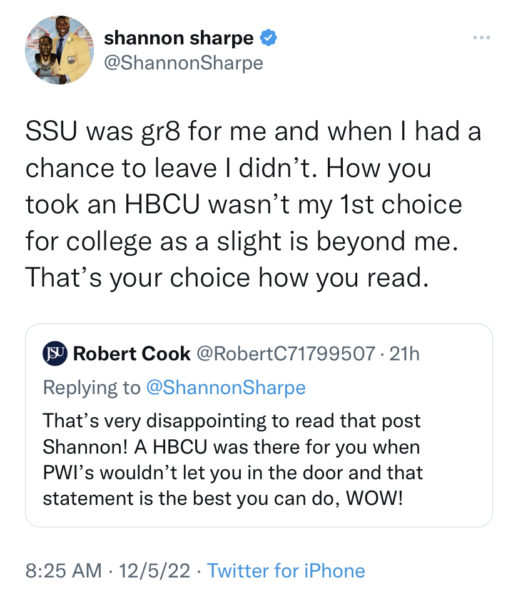Click the Twitter for iPhone link
The height and width of the screenshot is (600, 518).
coord(286,571)
